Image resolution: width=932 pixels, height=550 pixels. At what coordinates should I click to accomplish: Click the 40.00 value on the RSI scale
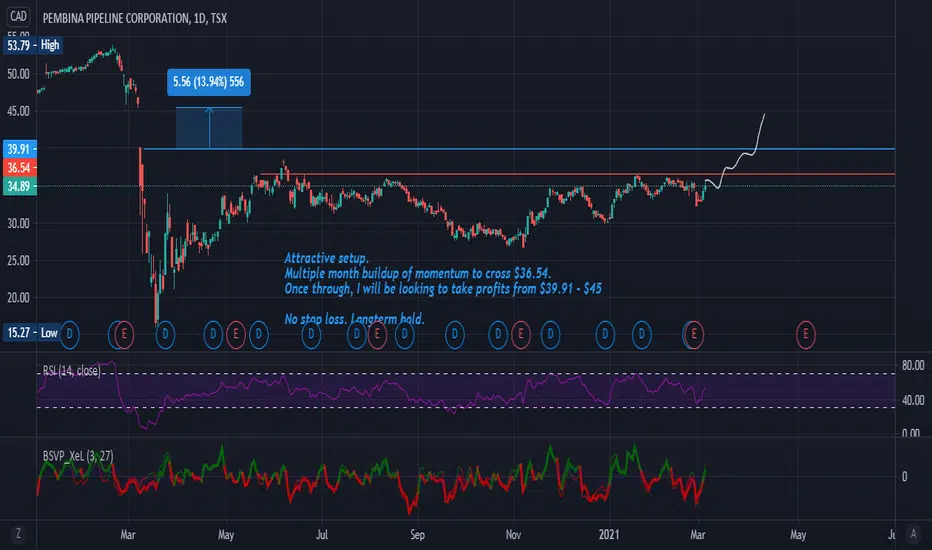(x=913, y=400)
